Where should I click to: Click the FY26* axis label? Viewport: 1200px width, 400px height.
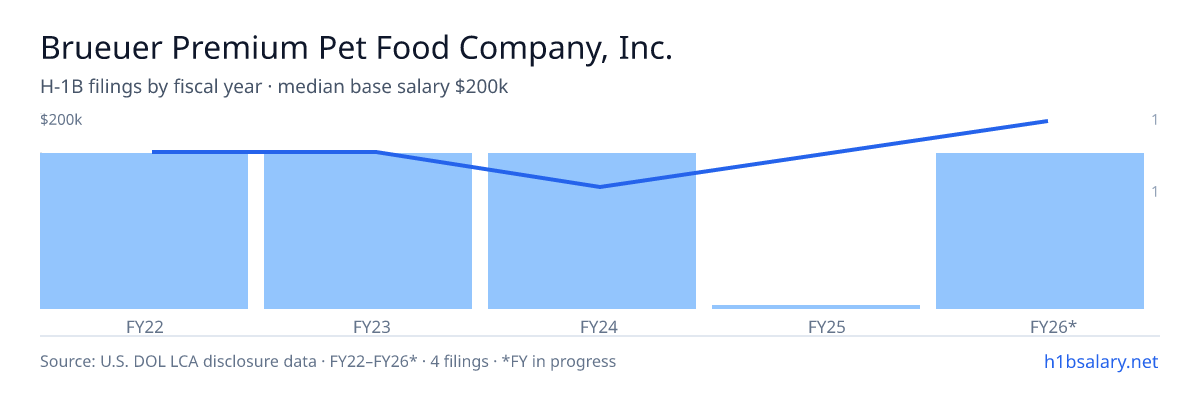tap(1053, 326)
